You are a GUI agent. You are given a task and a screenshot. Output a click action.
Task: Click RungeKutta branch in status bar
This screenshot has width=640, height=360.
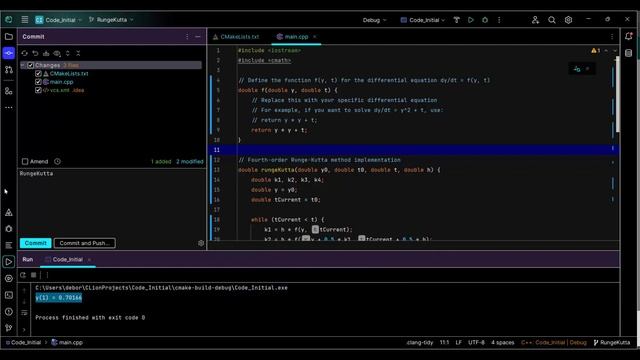tap(611, 342)
